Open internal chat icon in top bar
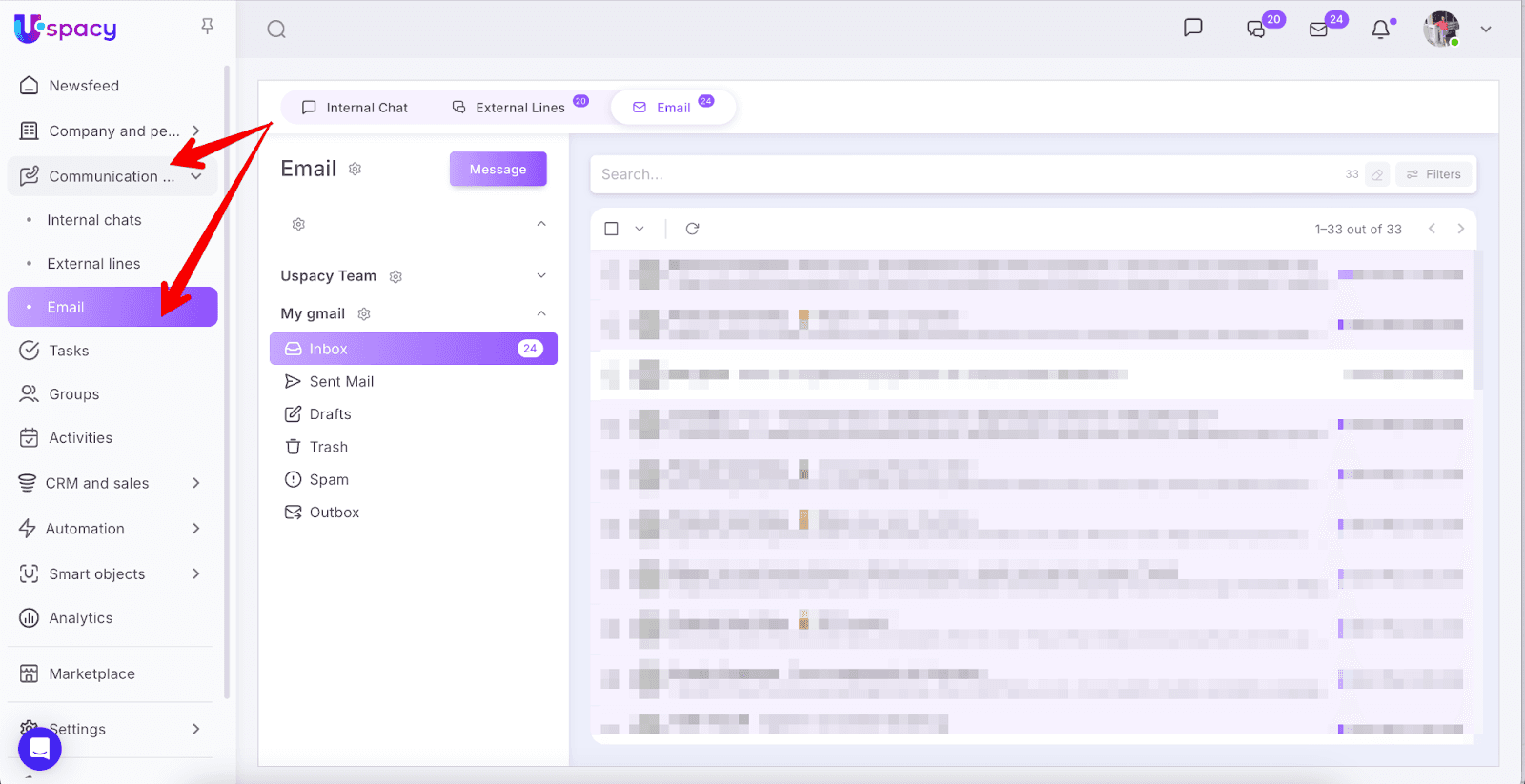The width and height of the screenshot is (1525, 784). click(x=1192, y=29)
